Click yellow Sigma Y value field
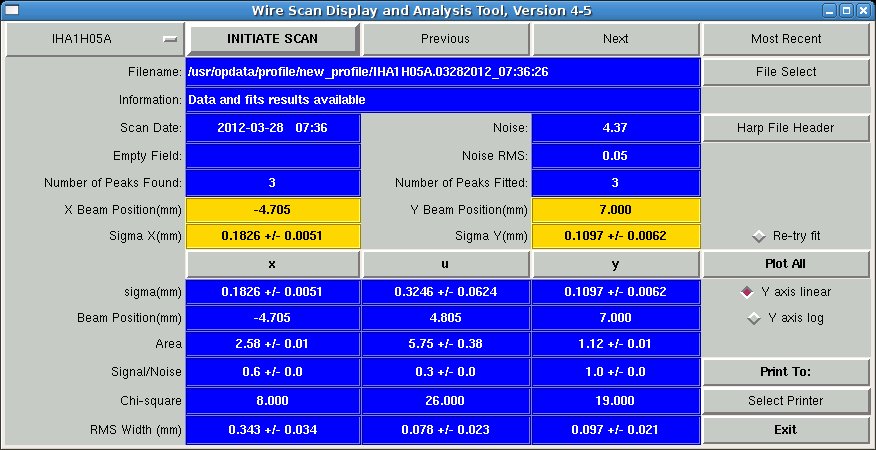The image size is (876, 450). point(616,236)
